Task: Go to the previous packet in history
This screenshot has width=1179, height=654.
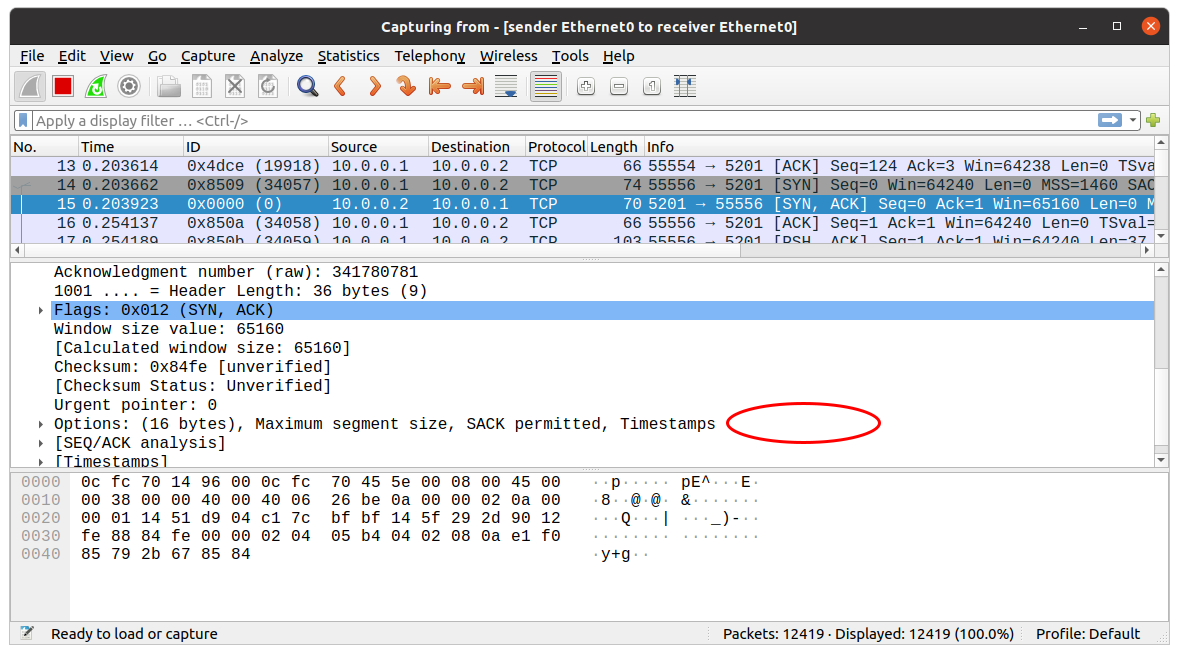Action: (x=340, y=87)
